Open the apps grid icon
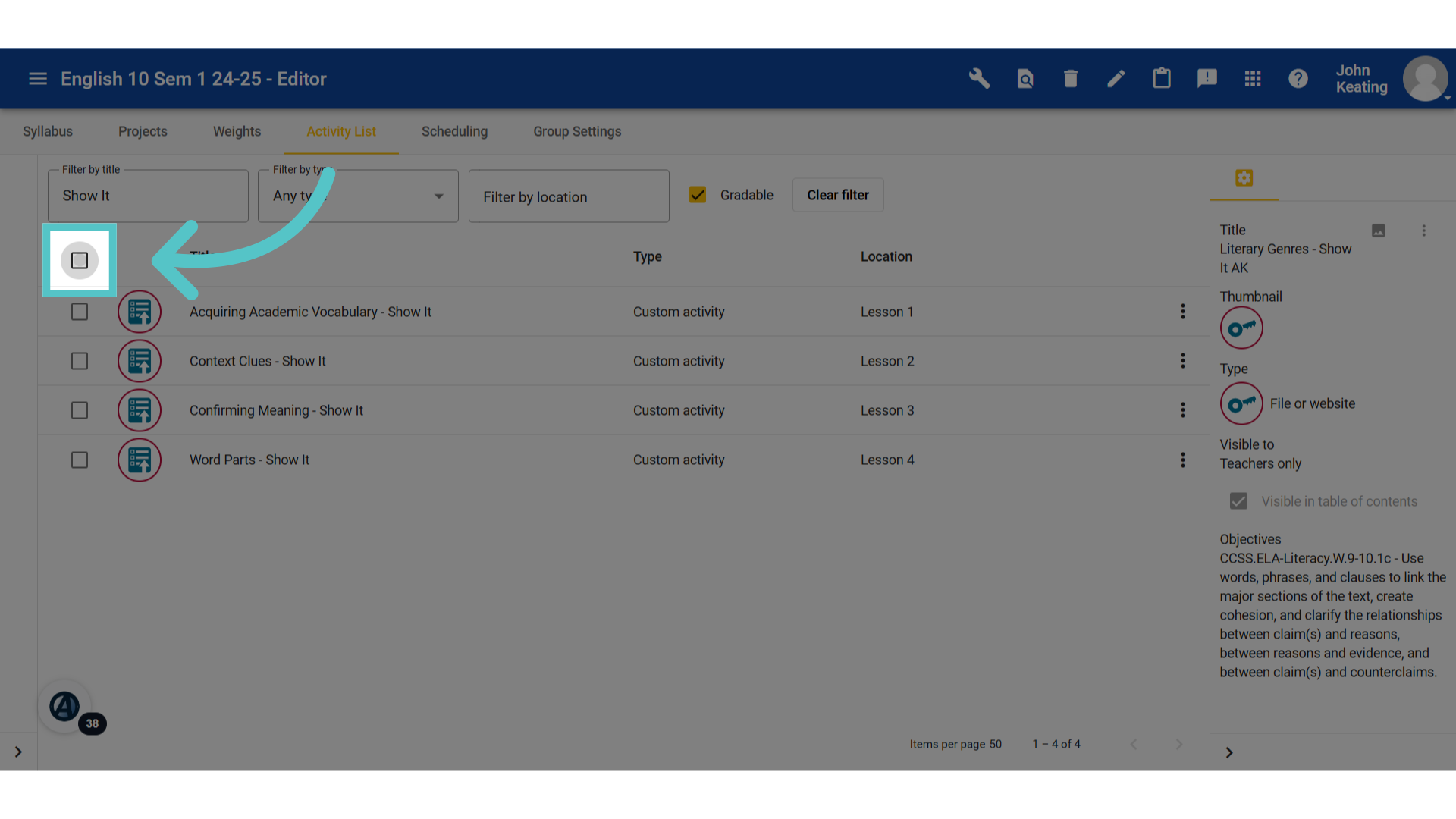Screen dimensions: 1456x819 click(x=1252, y=78)
